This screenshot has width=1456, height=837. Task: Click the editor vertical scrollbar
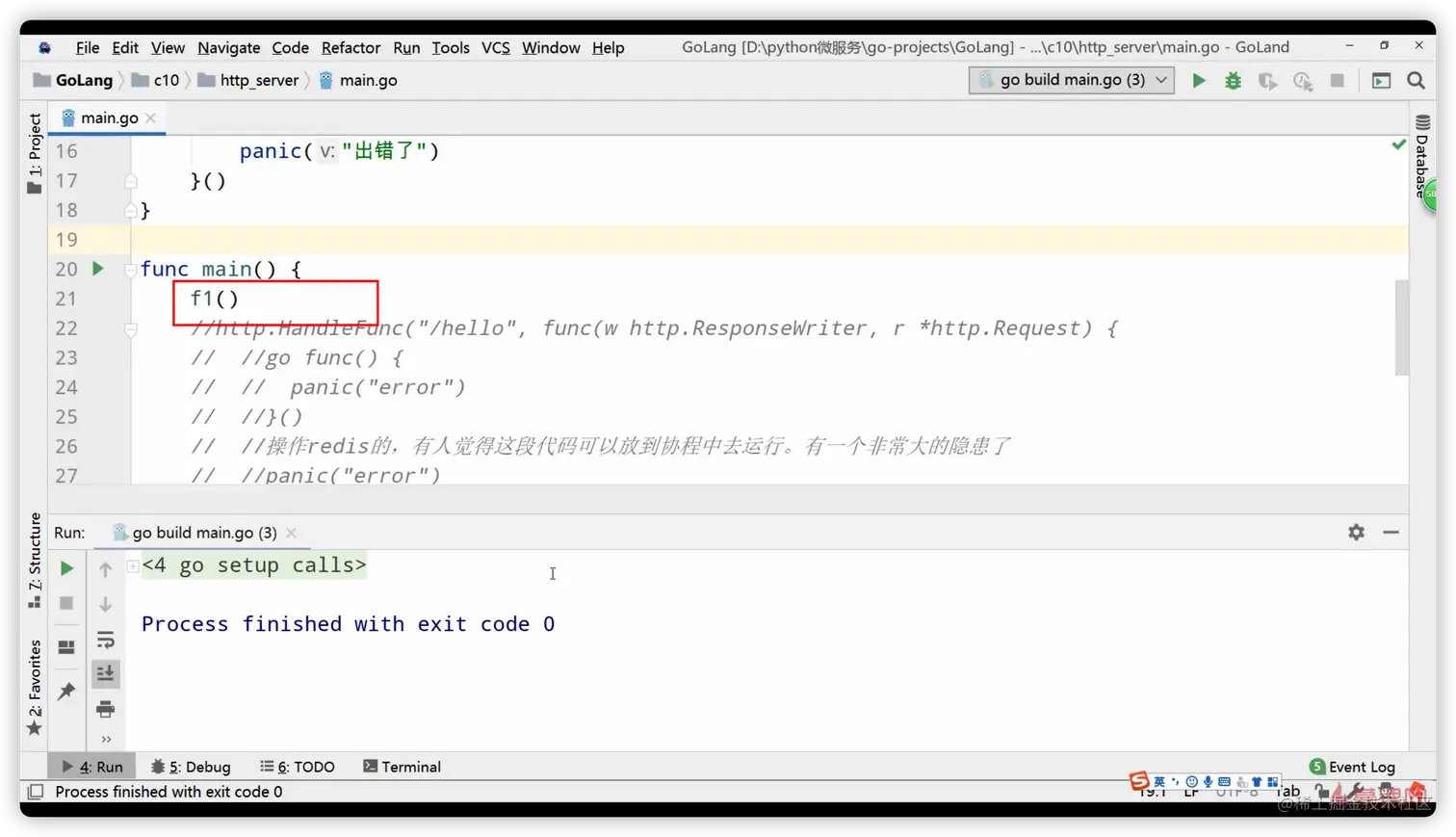1401,327
